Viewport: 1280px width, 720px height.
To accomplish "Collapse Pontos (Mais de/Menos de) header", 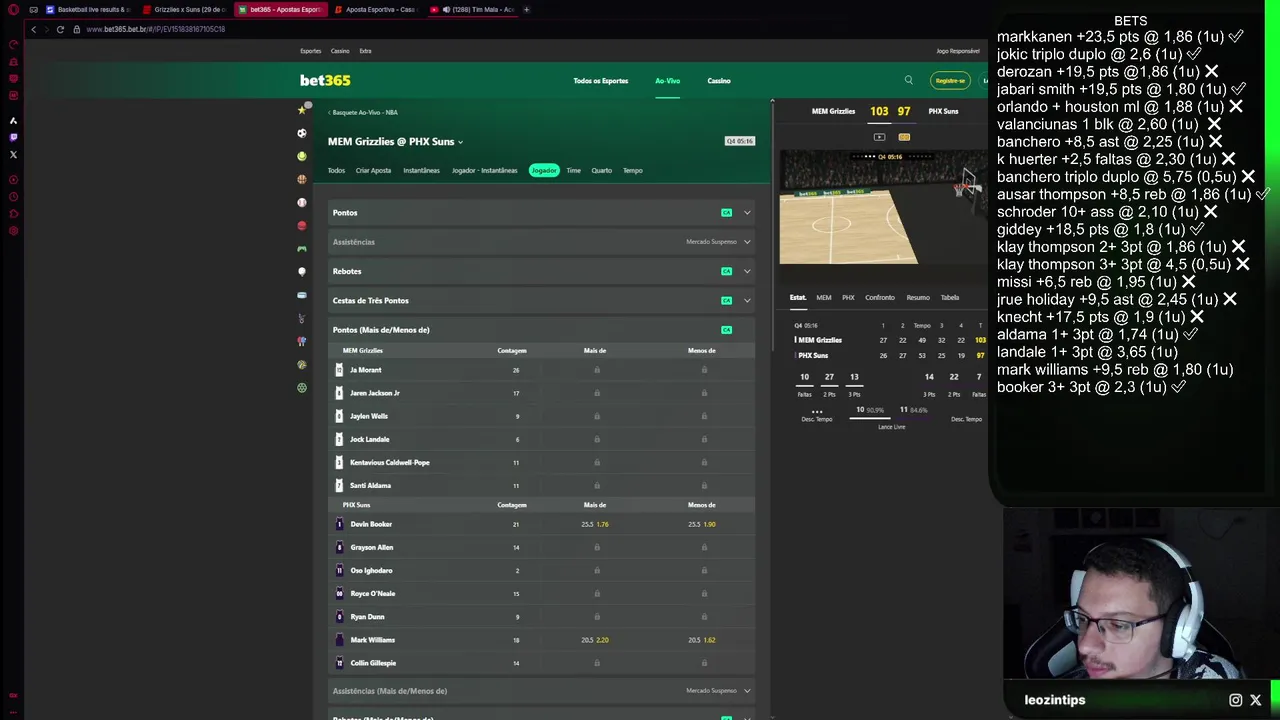I will pyautogui.click(x=540, y=330).
